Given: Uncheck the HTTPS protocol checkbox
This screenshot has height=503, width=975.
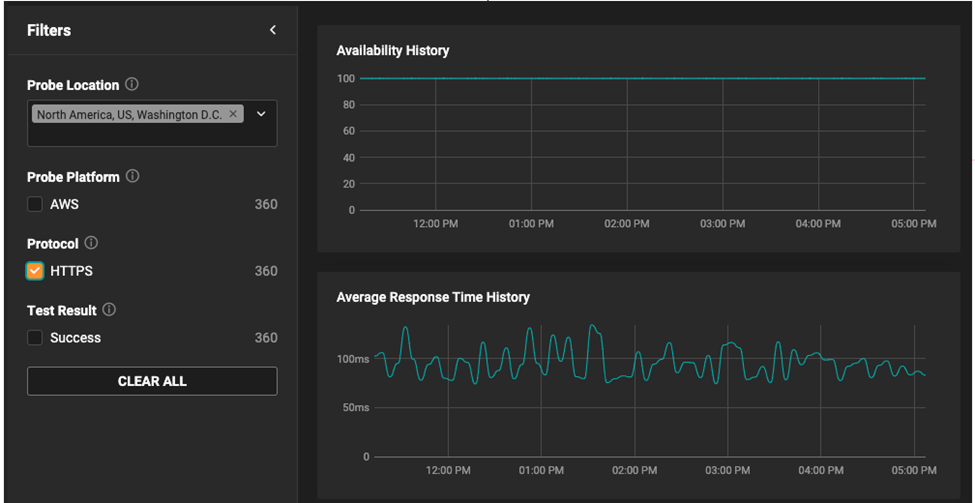Looking at the screenshot, I should [x=35, y=270].
